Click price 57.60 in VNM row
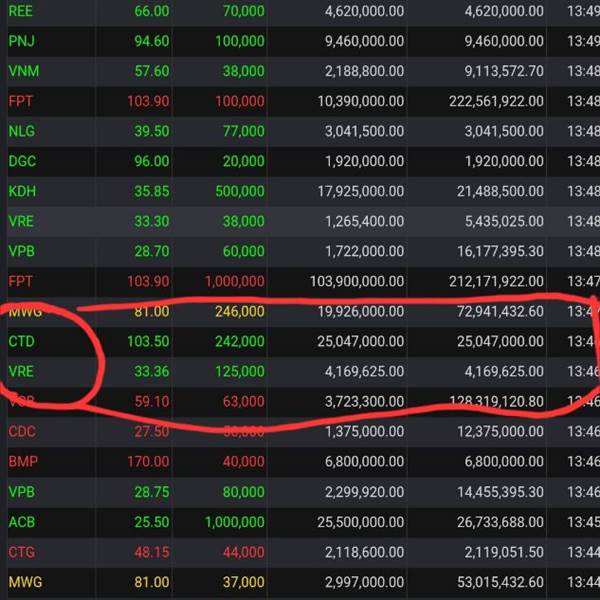This screenshot has height=600, width=600. click(152, 71)
